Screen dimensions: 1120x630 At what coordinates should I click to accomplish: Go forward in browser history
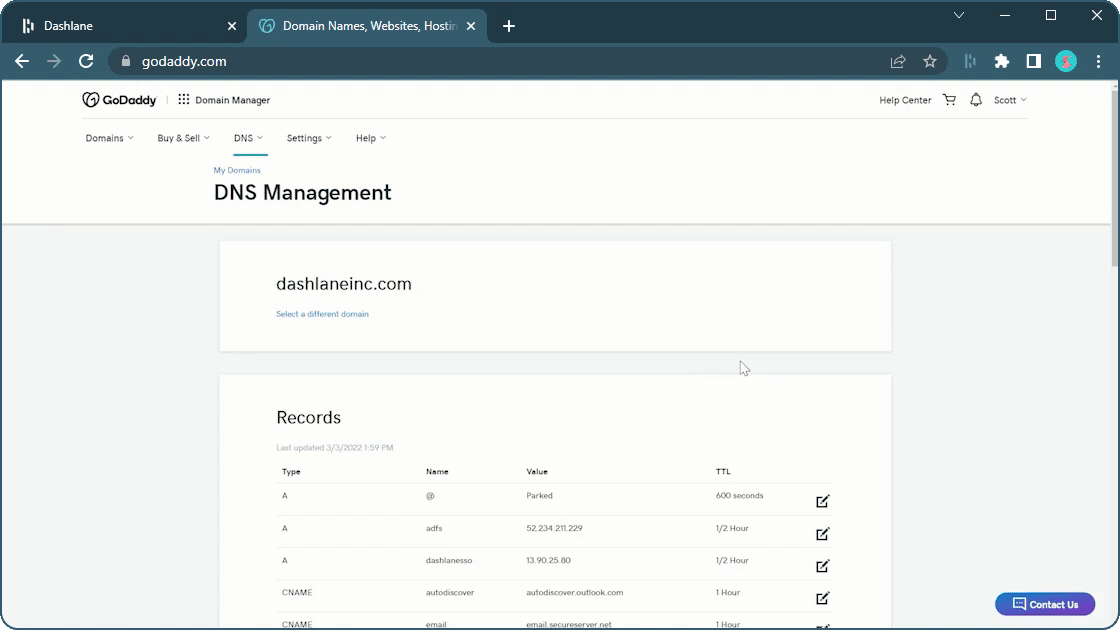(x=54, y=61)
